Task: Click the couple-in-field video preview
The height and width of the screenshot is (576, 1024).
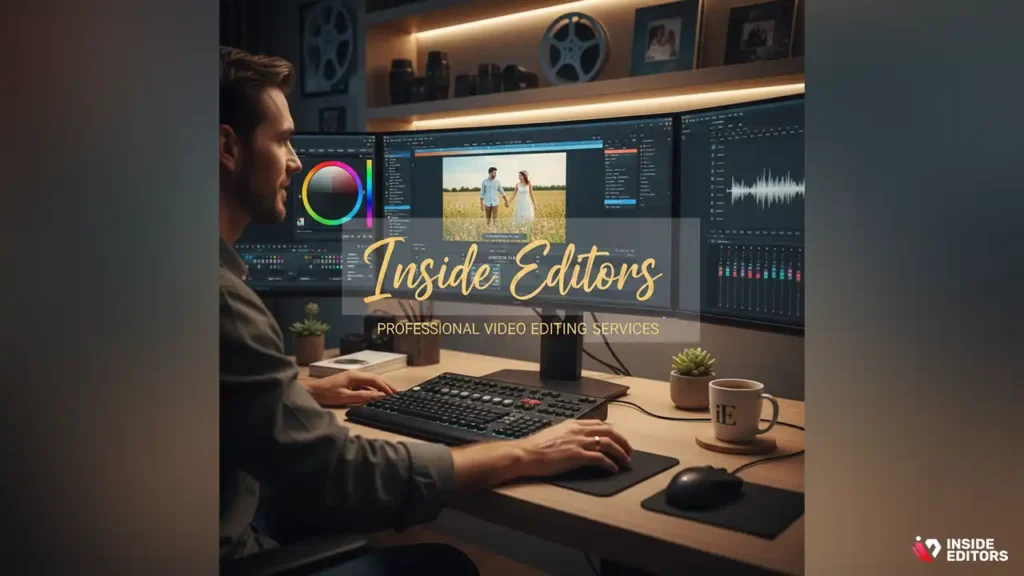Action: tap(504, 198)
